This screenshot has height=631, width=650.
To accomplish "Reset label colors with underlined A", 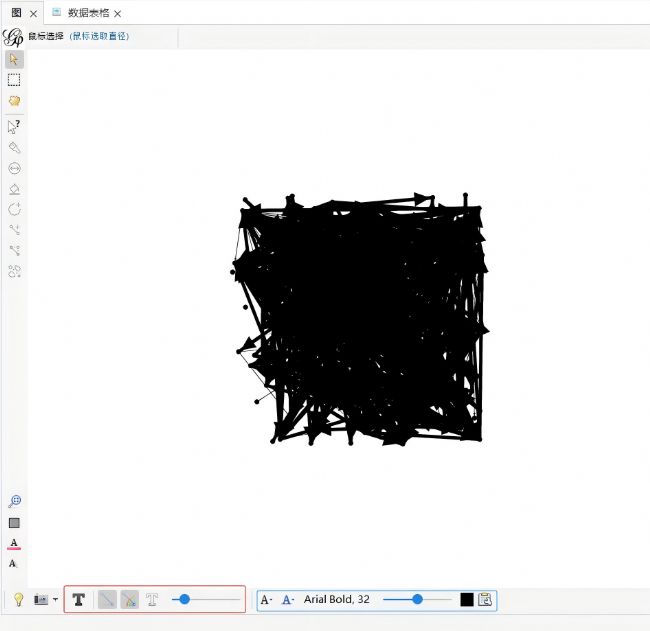I will click(14, 543).
